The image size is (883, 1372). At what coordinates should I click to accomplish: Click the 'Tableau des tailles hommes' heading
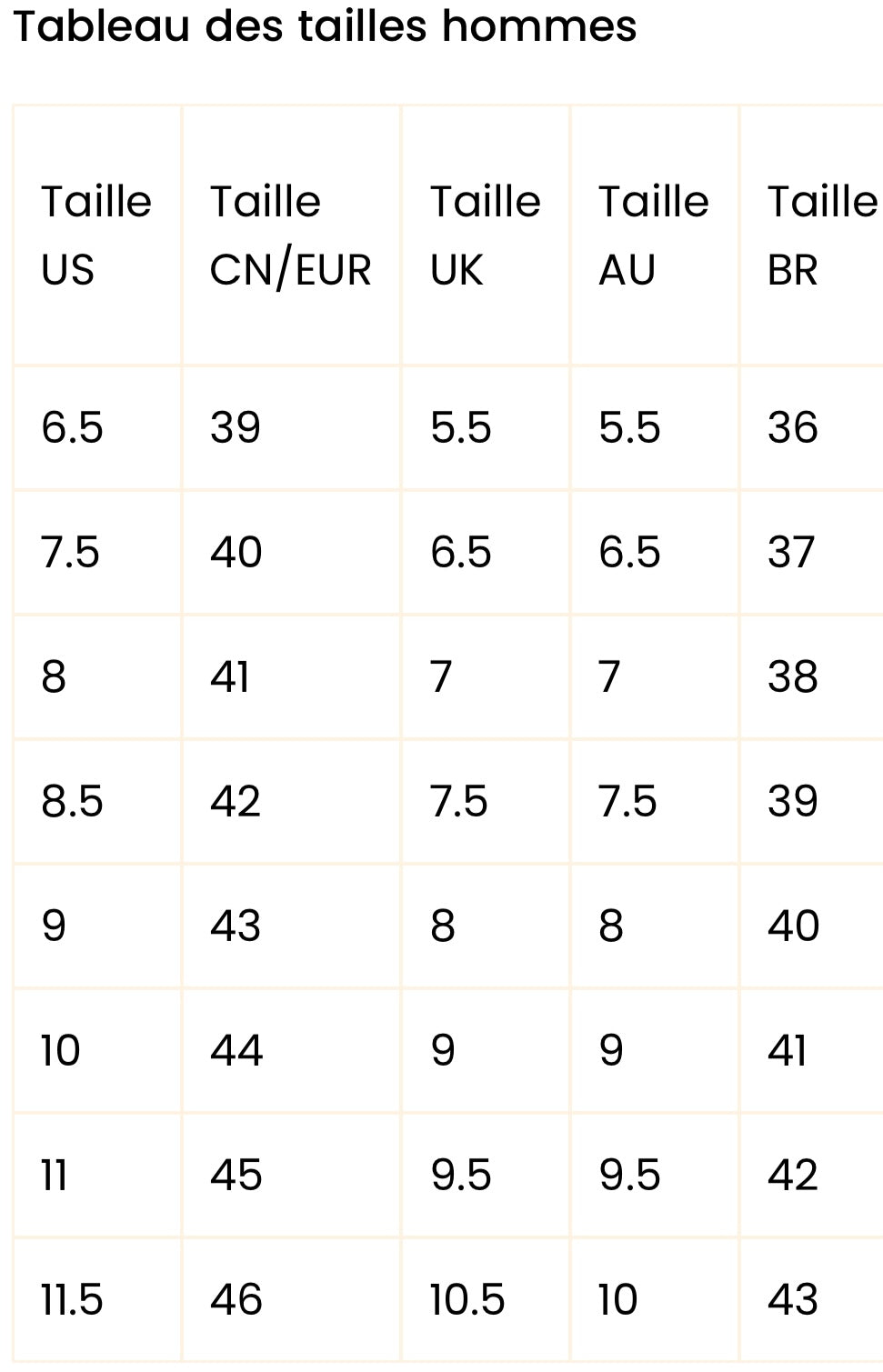(325, 26)
